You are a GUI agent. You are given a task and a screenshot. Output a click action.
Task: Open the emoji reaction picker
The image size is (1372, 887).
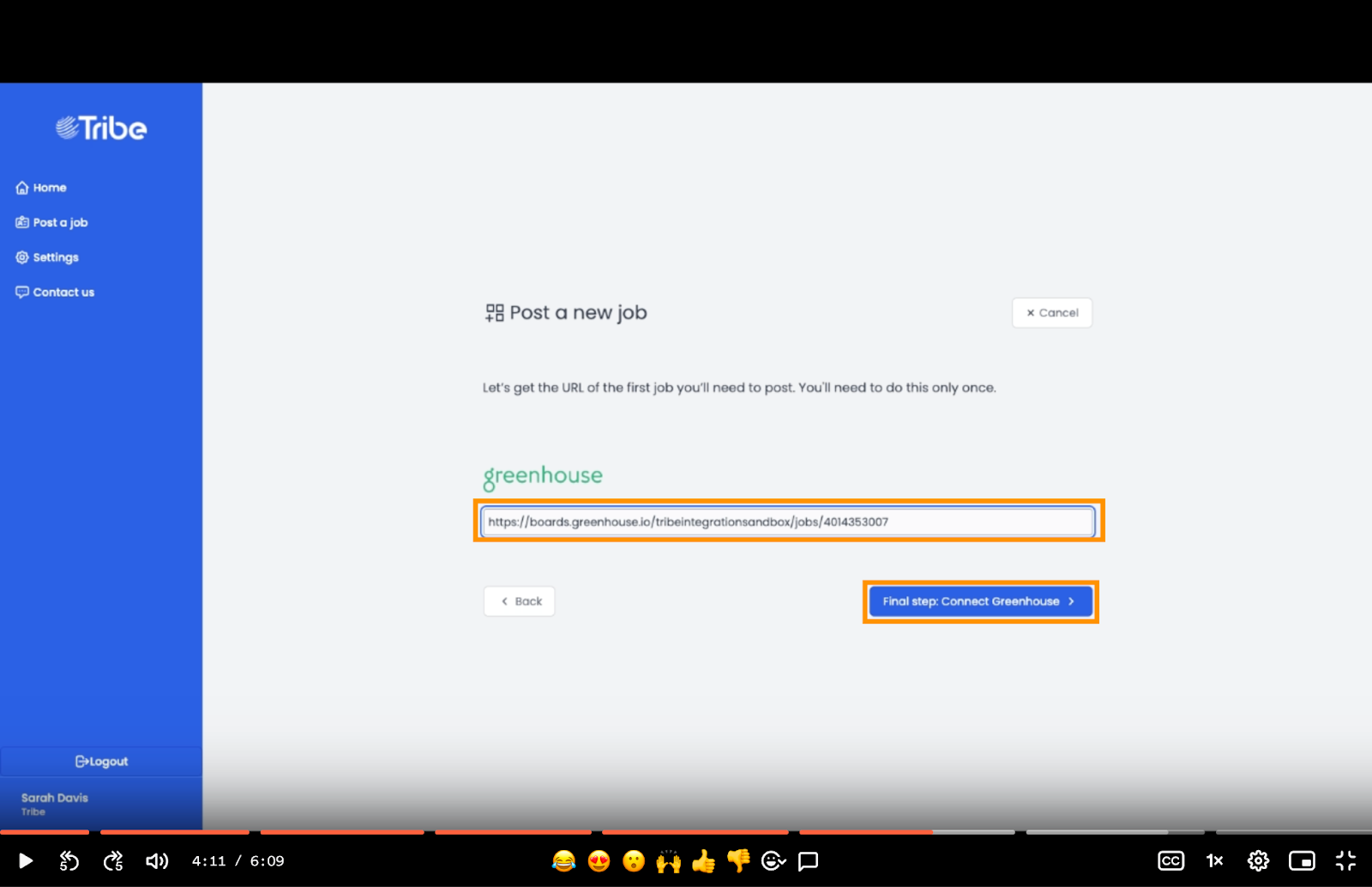pos(773,860)
